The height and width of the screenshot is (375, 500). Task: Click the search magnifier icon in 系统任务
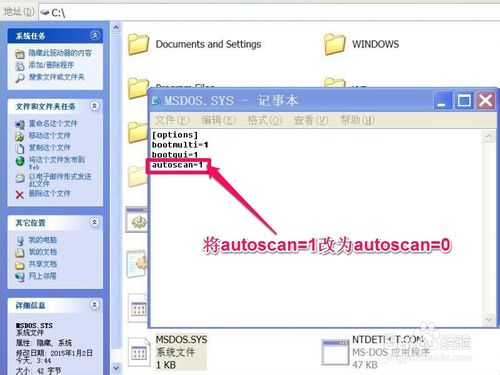(20, 78)
